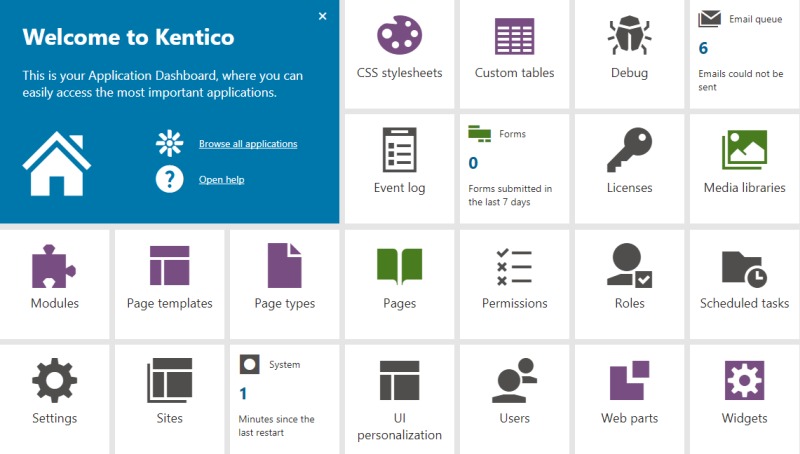This screenshot has width=800, height=454.
Task: Click the question mark help icon
Action: point(169,179)
